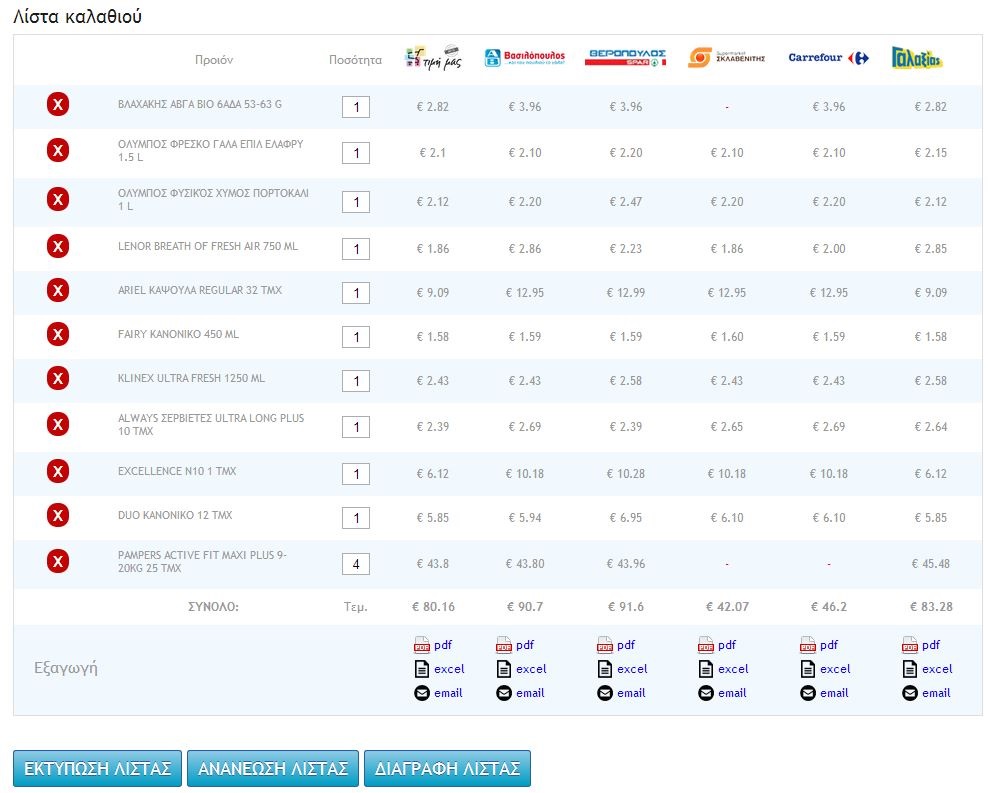Viewport: 988px width, 793px height.
Task: Remove FAIRY ΚΑΝΟΝΙΚΟ 450 ML from list
Action: [x=58, y=334]
